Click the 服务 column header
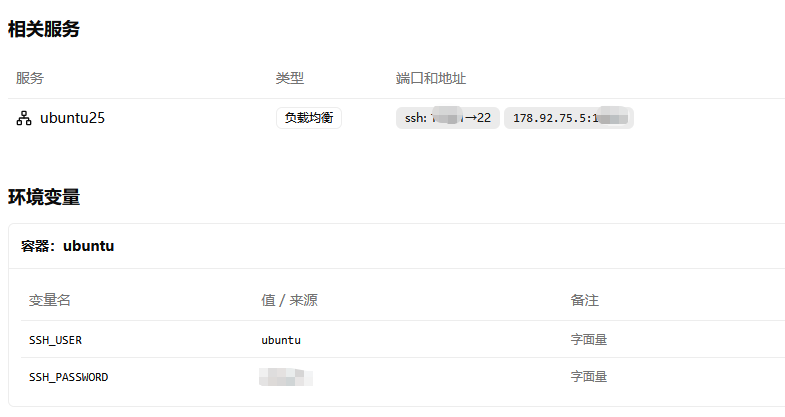Screen dimensions: 785x417 coord(30,78)
